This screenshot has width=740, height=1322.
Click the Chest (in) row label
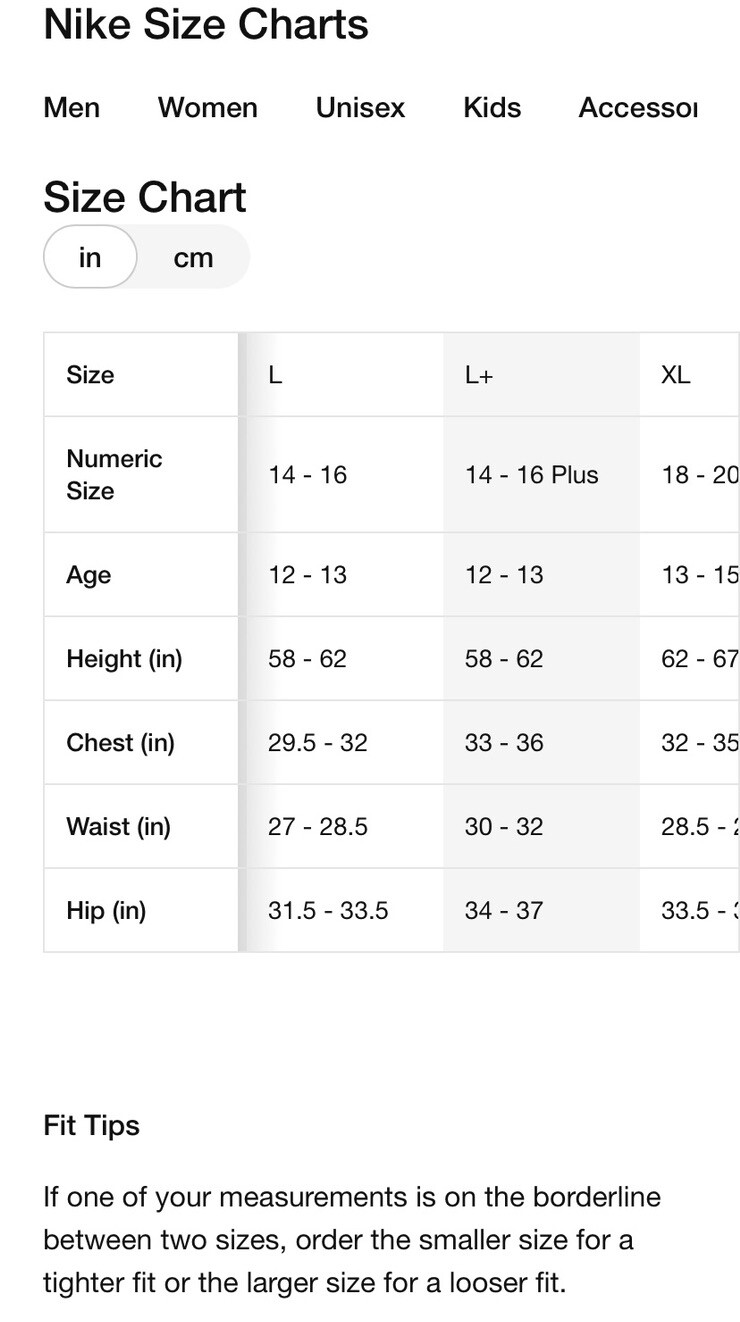click(120, 743)
